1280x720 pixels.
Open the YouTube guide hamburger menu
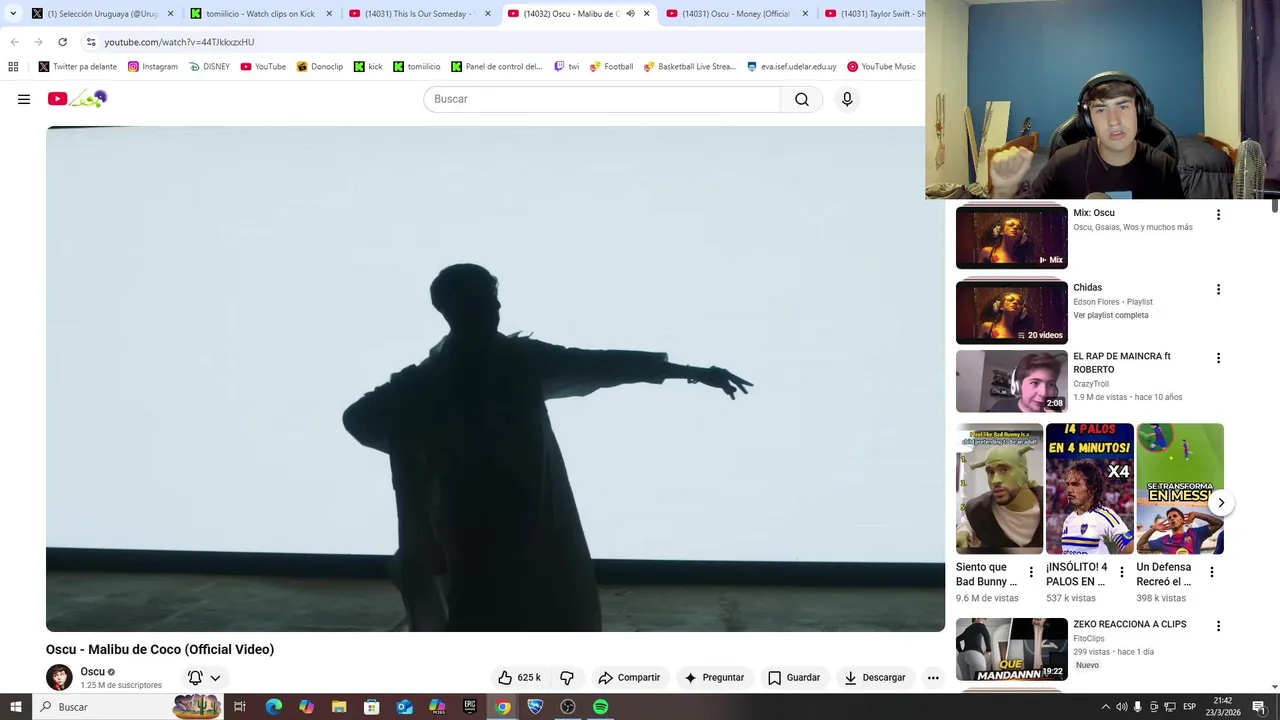24,99
